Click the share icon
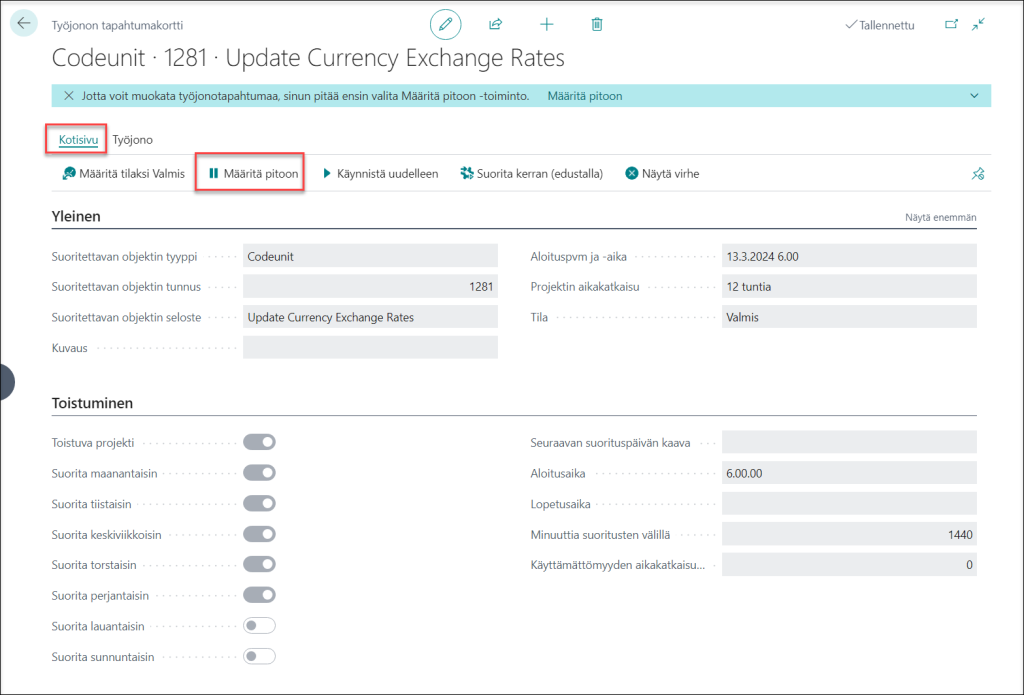The image size is (1024, 695). point(496,24)
